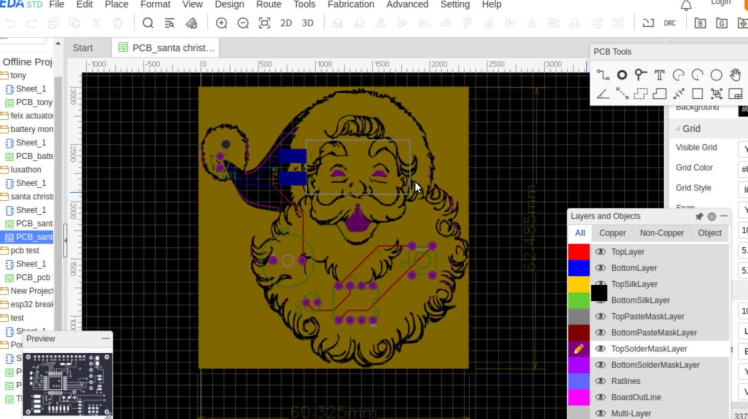Click the TopSilkLayer yellow color swatch

click(x=578, y=284)
